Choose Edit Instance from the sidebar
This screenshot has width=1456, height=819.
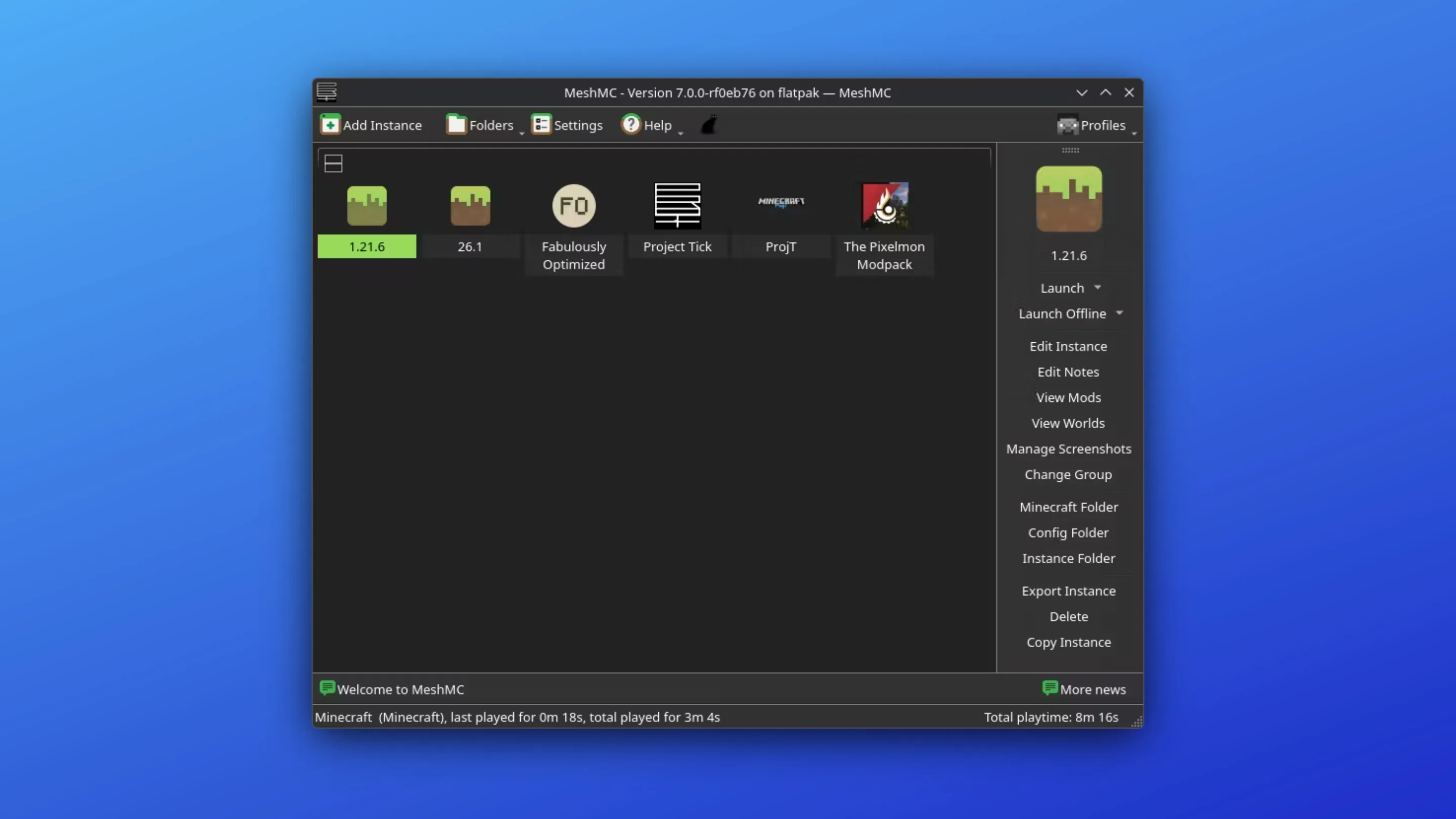(1068, 346)
